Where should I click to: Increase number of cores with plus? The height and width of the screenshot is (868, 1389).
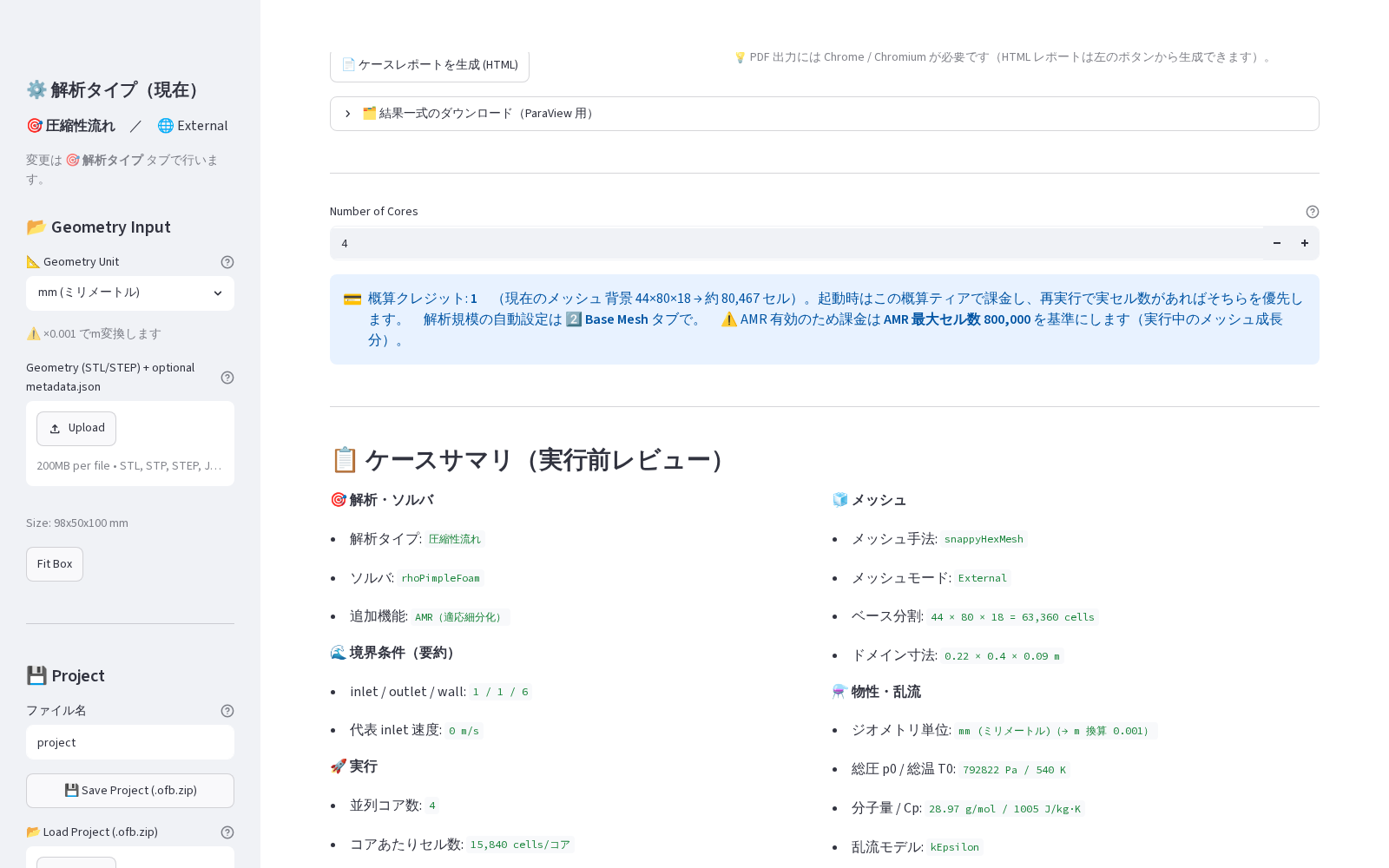point(1305,243)
